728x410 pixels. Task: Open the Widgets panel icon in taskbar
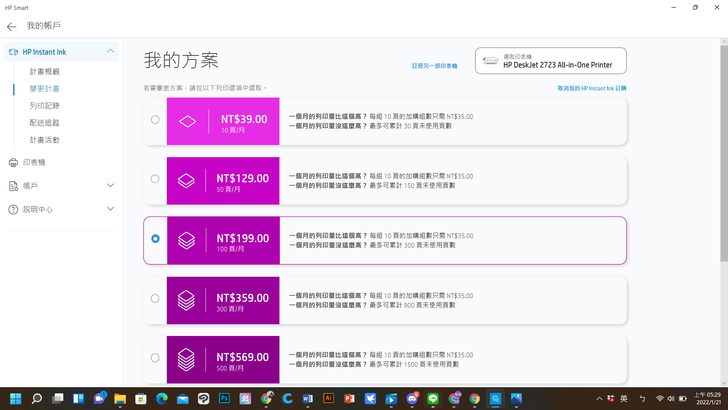78,398
